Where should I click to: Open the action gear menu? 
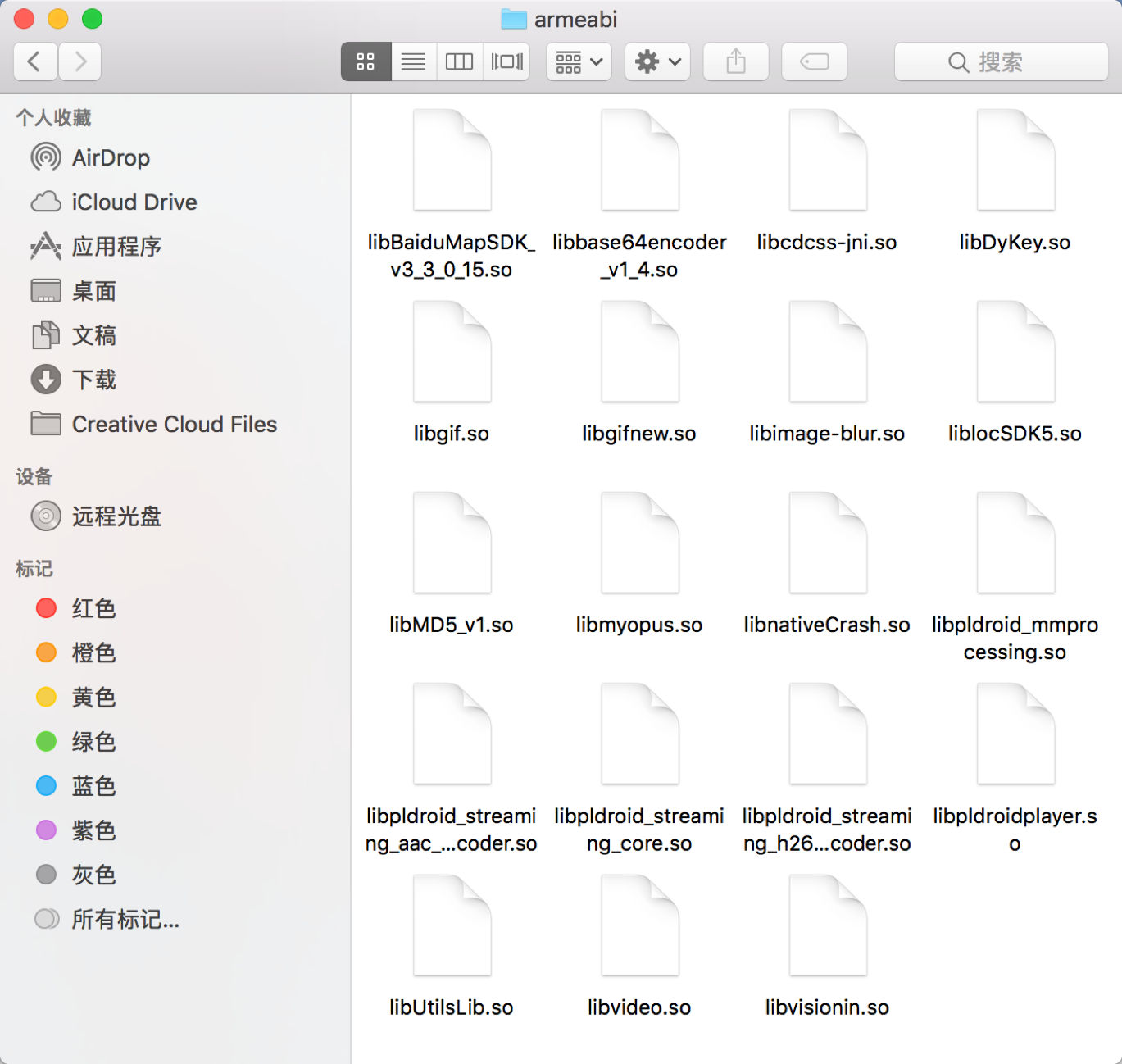(x=657, y=61)
